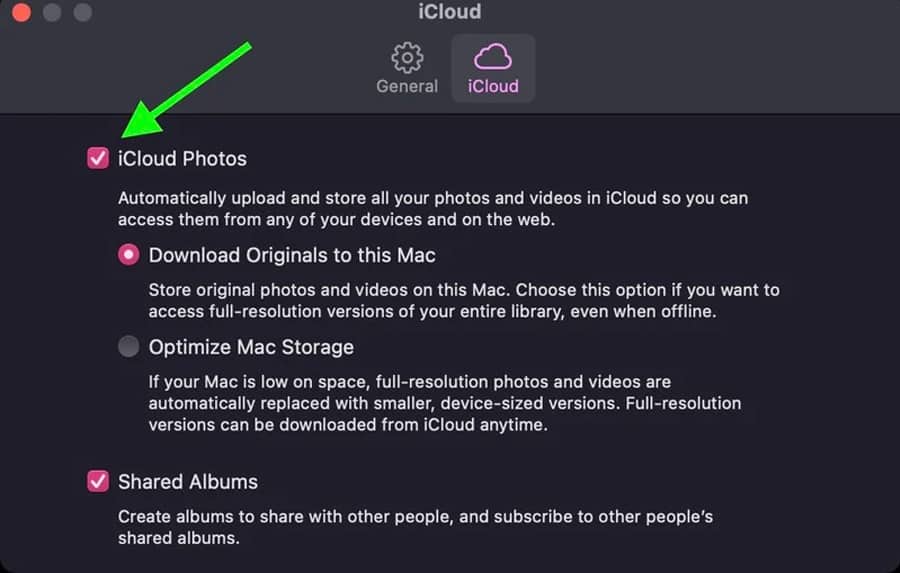Click the description about automatically uploading photos
Screen dimensions: 900x573
pos(432,209)
